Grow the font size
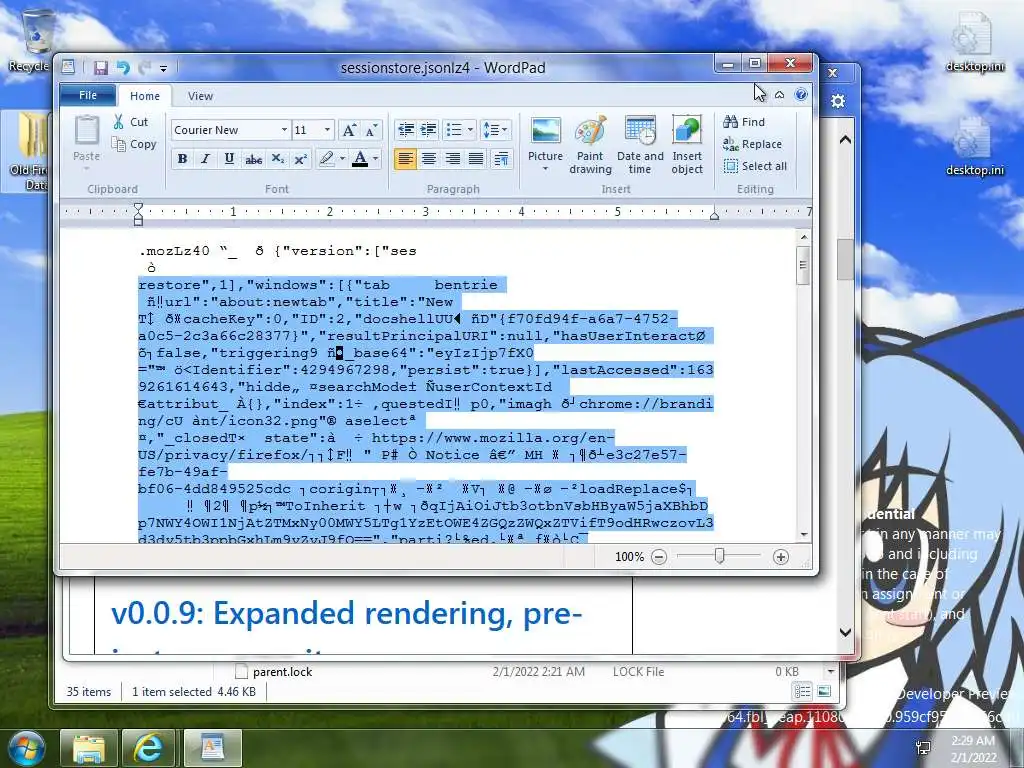This screenshot has height=768, width=1024. 349,130
